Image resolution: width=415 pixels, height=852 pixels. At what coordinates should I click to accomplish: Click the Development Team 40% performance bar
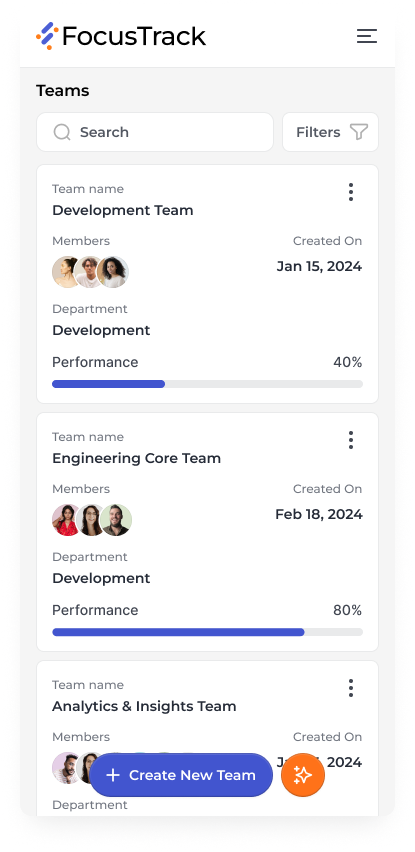[x=208, y=384]
